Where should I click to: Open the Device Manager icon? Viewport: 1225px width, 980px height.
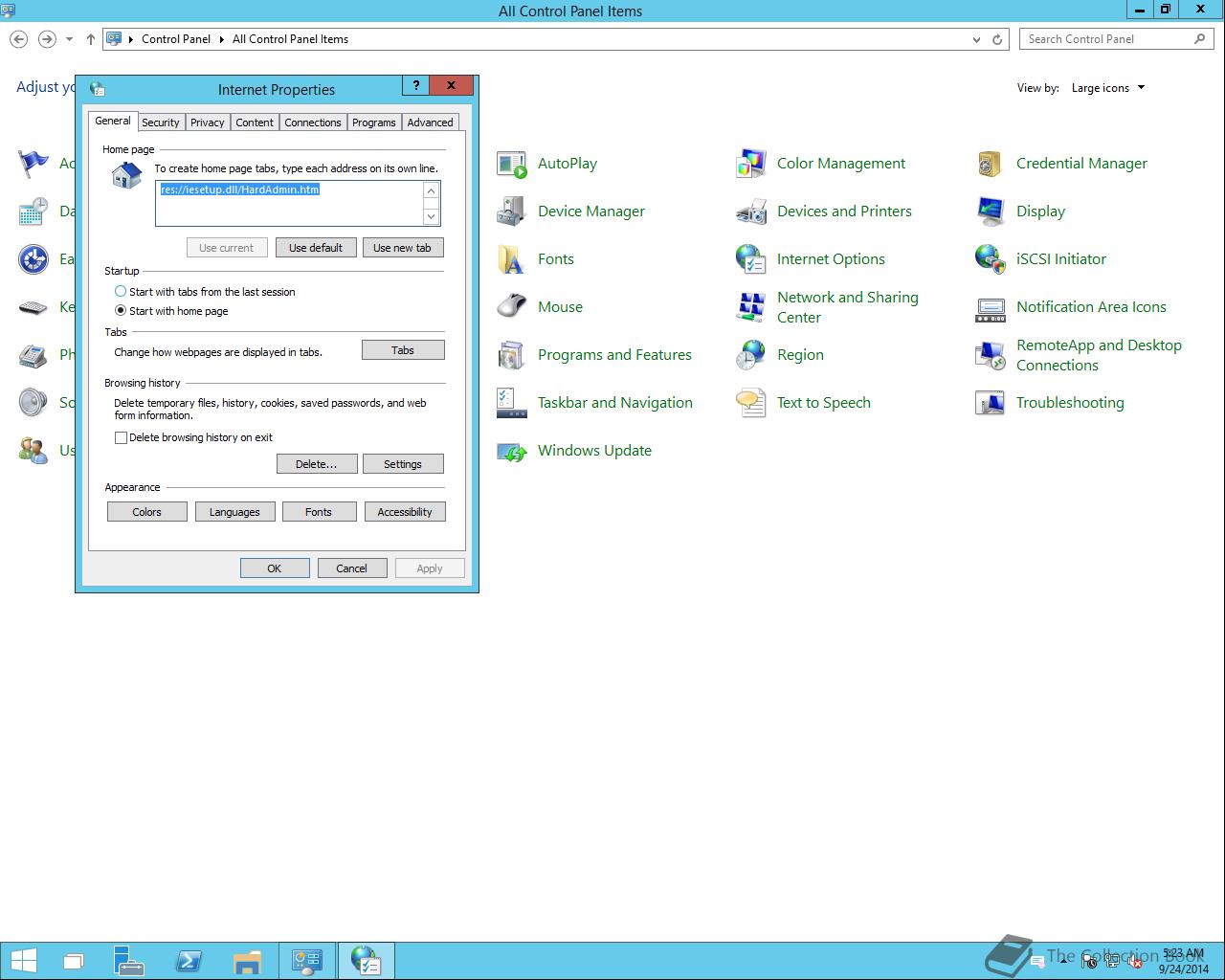(512, 212)
